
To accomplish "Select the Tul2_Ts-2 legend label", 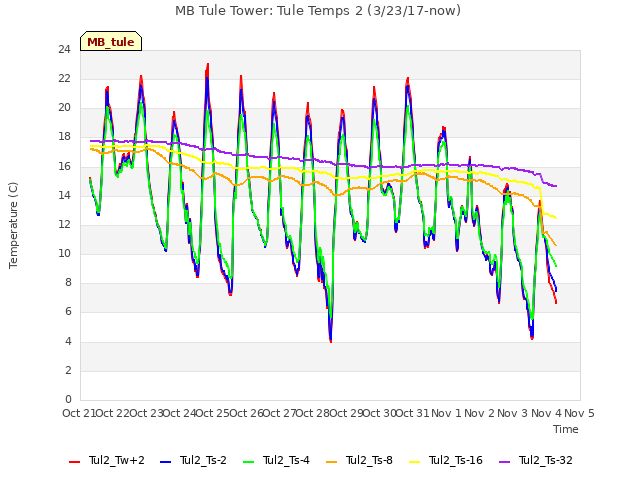I will tap(203, 460).
